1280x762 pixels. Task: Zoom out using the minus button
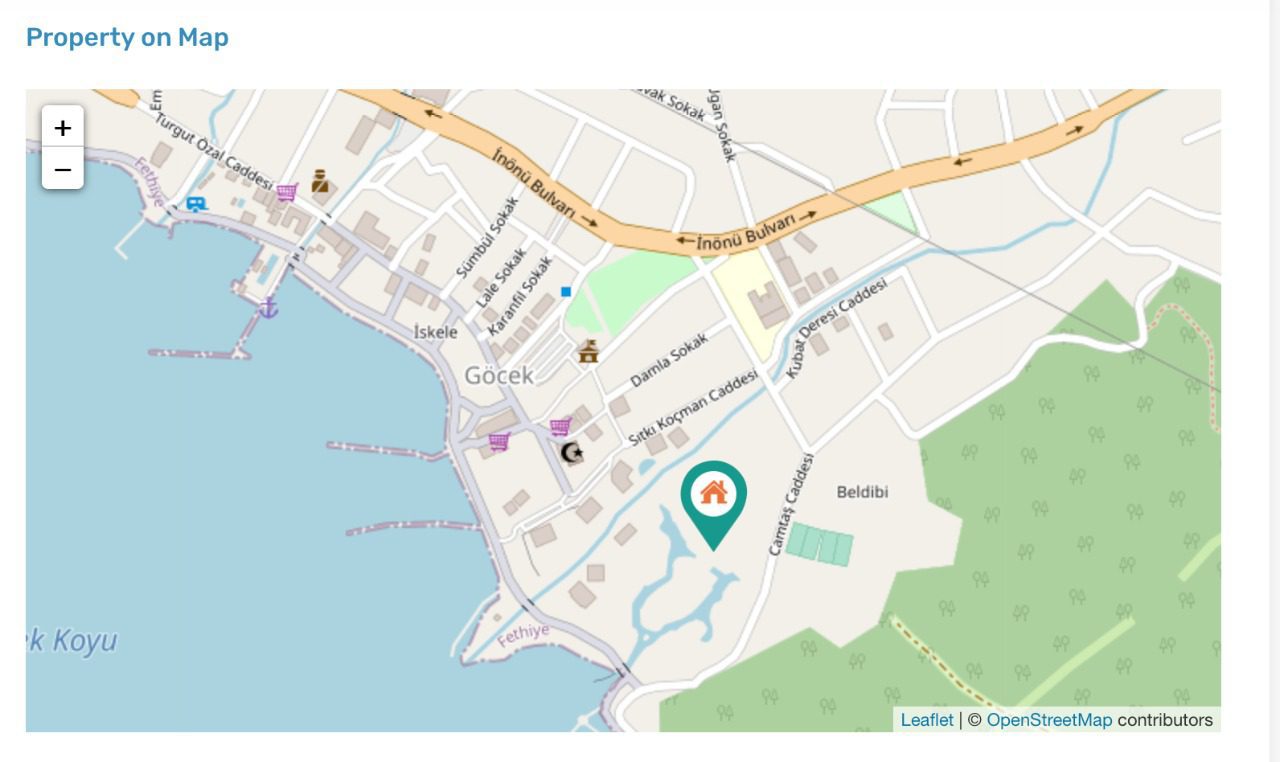63,169
